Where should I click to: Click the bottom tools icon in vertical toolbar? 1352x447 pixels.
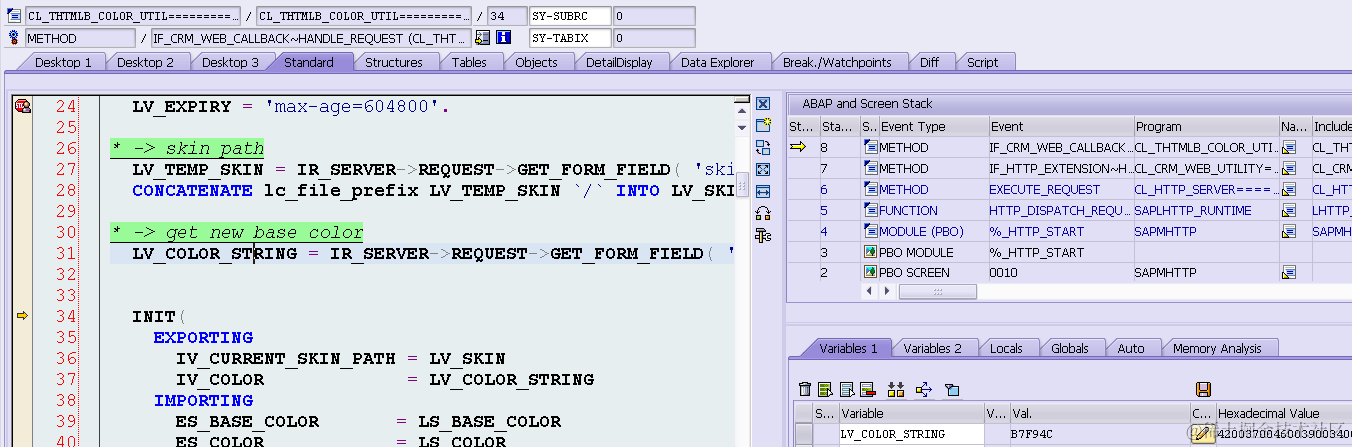coord(763,235)
